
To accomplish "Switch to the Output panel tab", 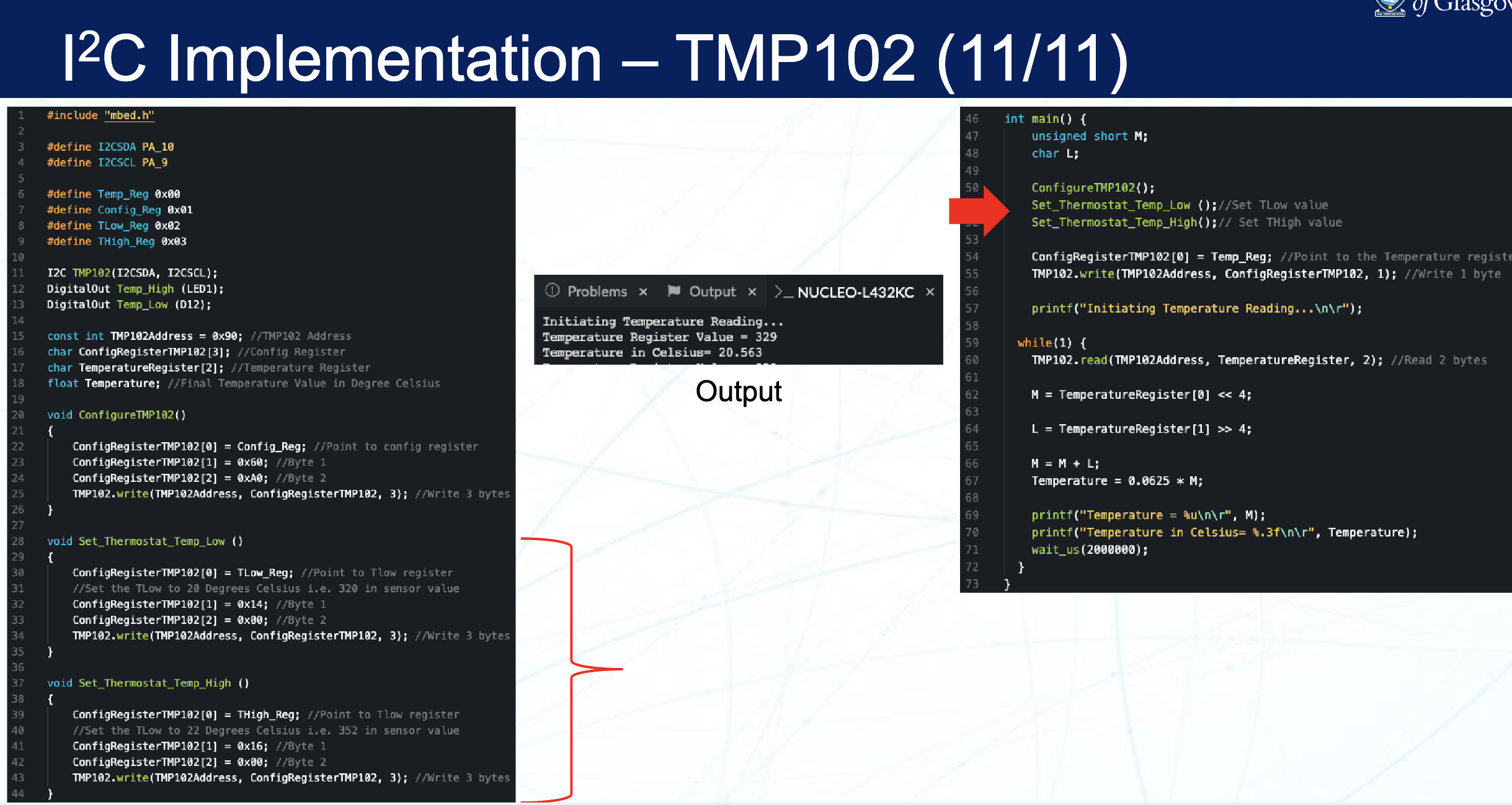I will point(712,291).
